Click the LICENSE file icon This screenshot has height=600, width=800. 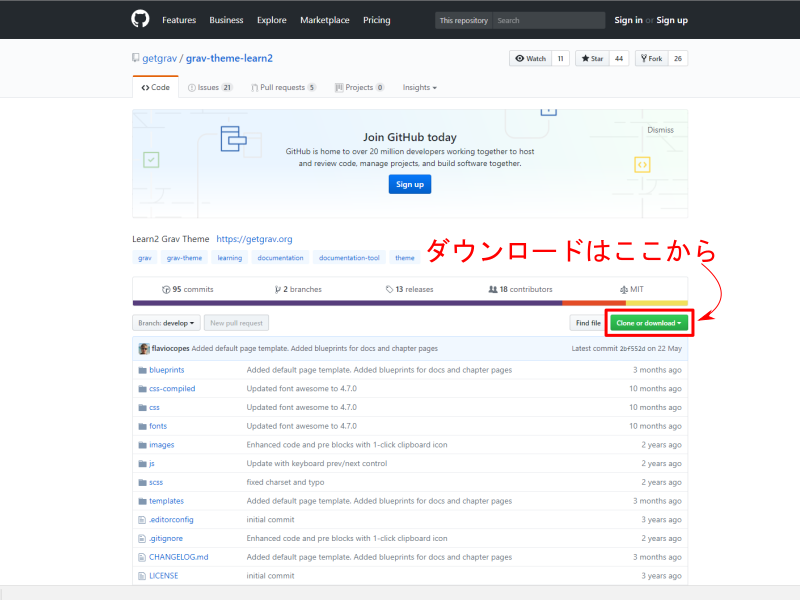pos(142,576)
